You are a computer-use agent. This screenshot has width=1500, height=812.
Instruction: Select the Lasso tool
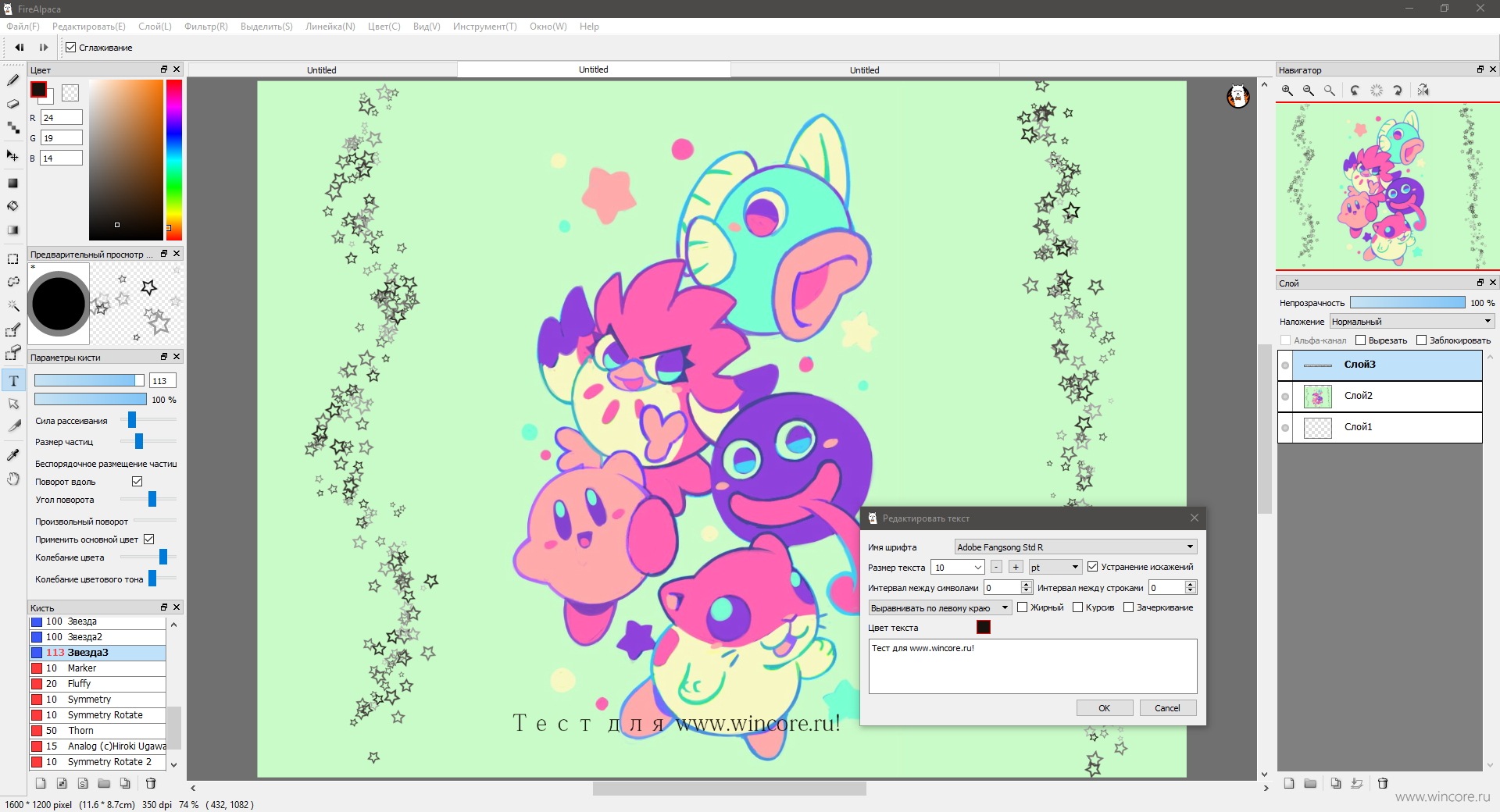click(12, 282)
